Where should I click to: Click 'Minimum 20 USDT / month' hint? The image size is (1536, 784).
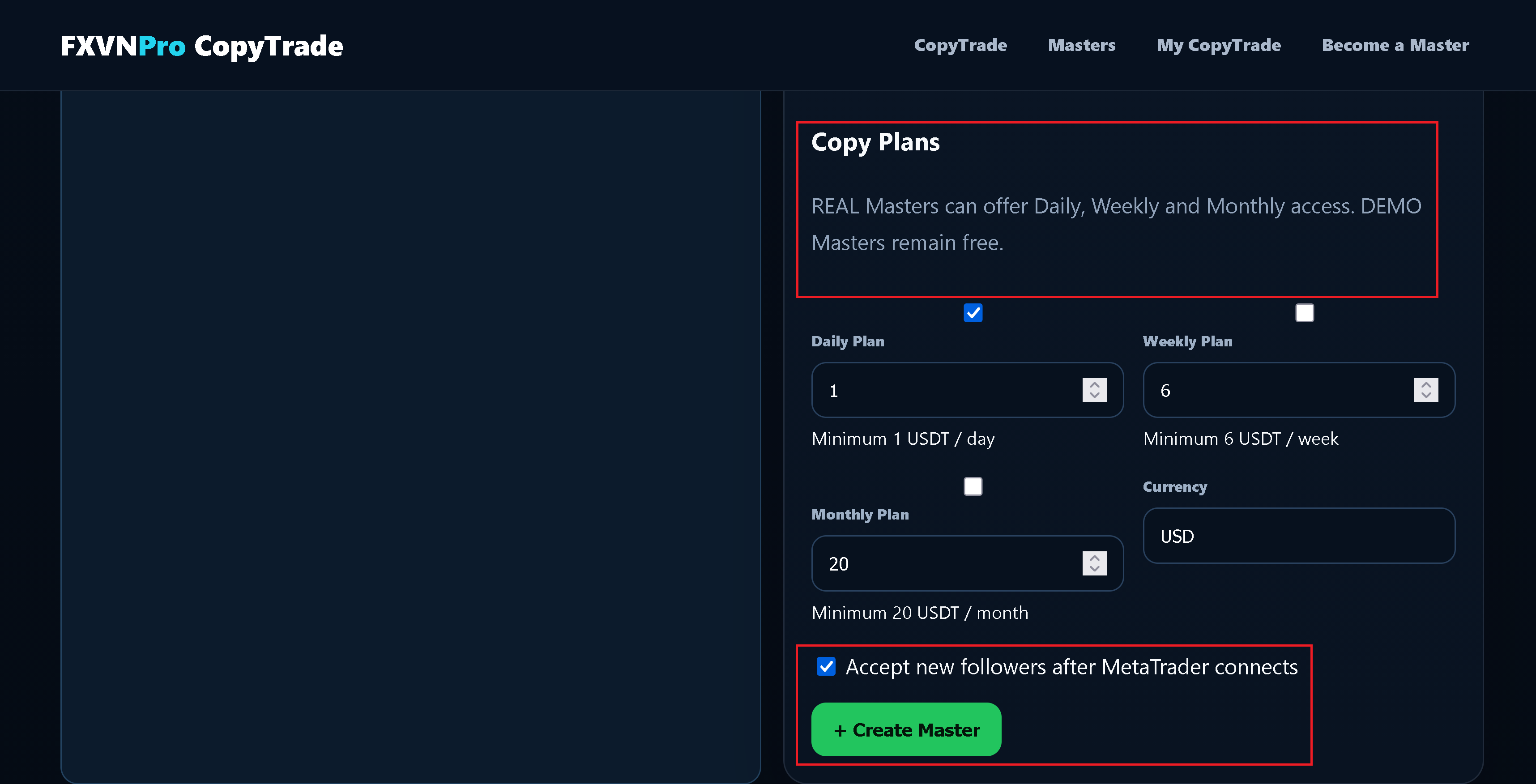click(919, 612)
